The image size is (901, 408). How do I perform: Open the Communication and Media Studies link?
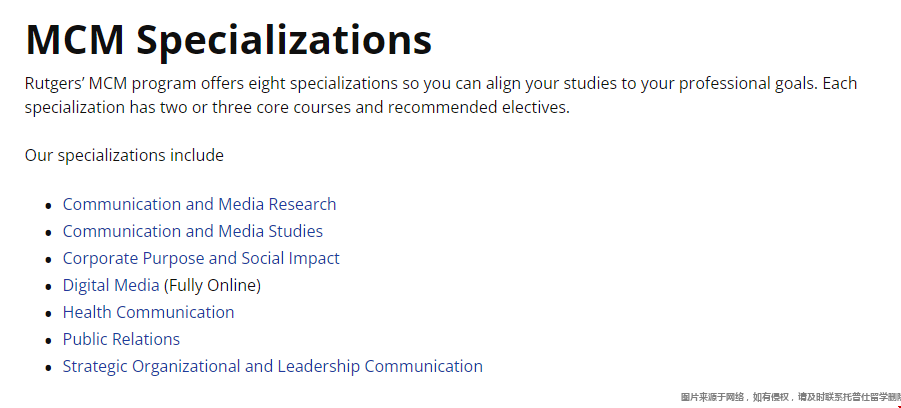pos(192,231)
